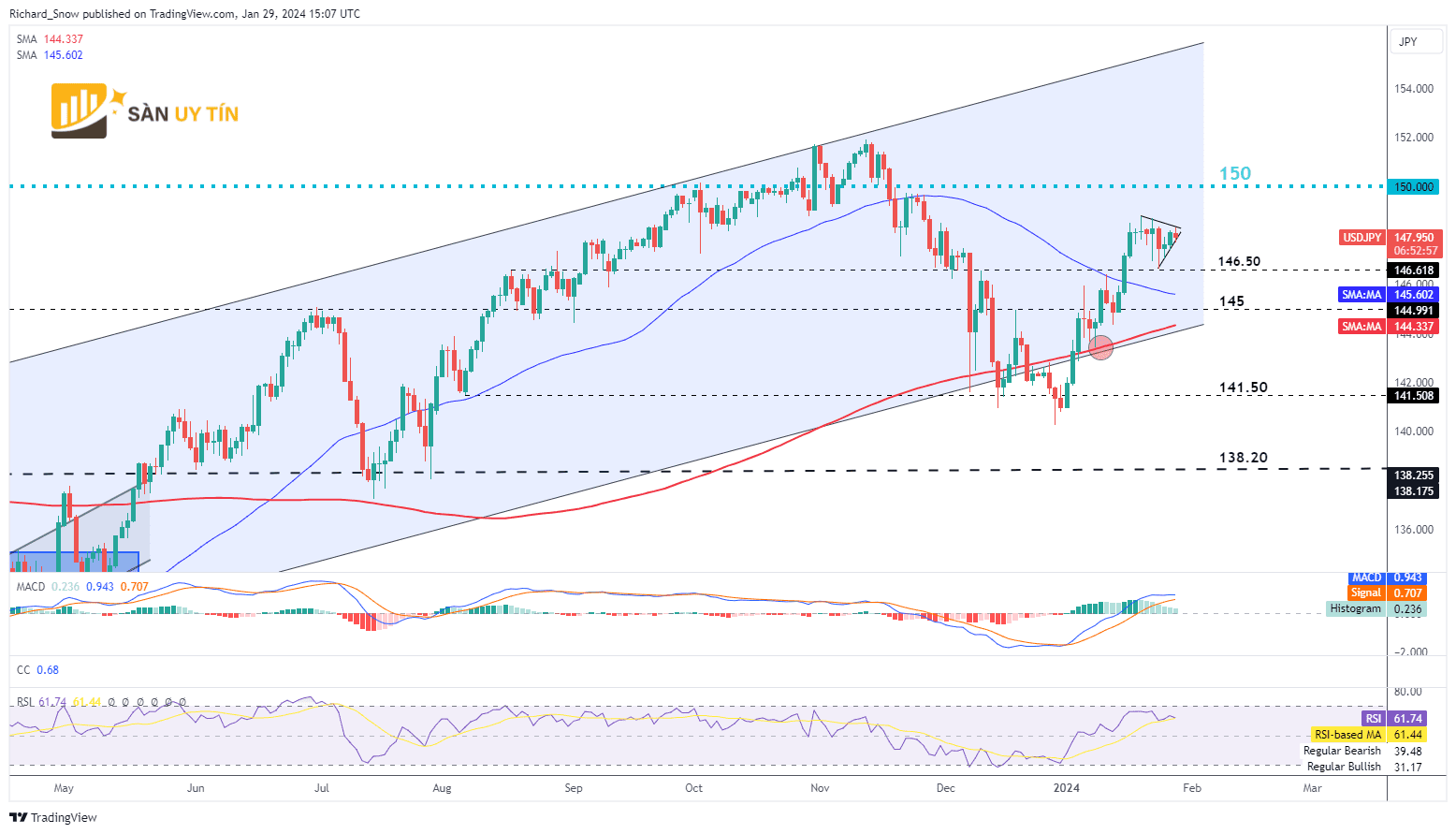Image resolution: width=1456 pixels, height=834 pixels.
Task: Click the large cyan 150 annotation text
Action: (x=1235, y=173)
